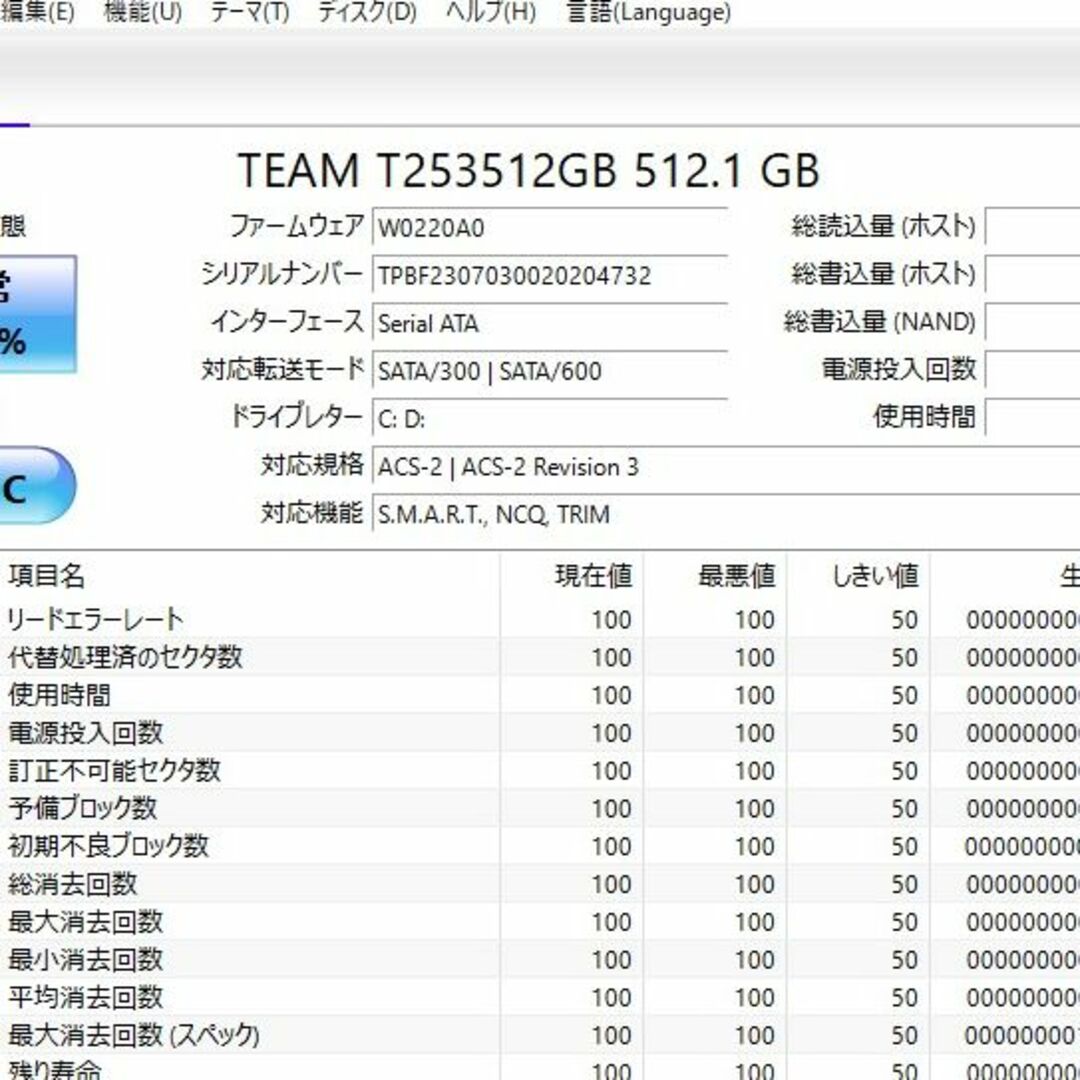
Task: Click worst value 100 of 総消去回数
Action: [x=755, y=885]
